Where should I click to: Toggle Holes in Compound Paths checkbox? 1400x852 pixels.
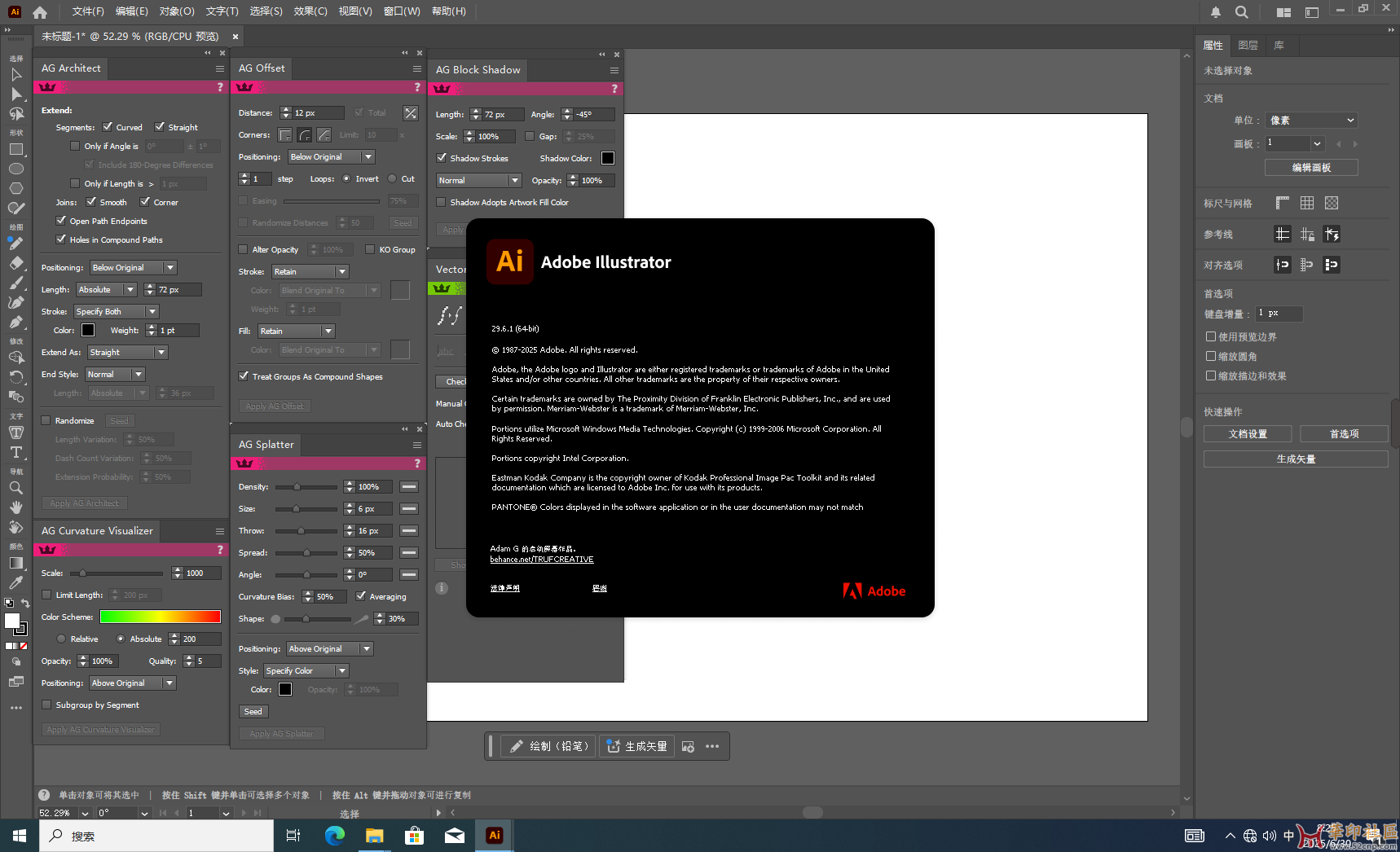pyautogui.click(x=61, y=239)
